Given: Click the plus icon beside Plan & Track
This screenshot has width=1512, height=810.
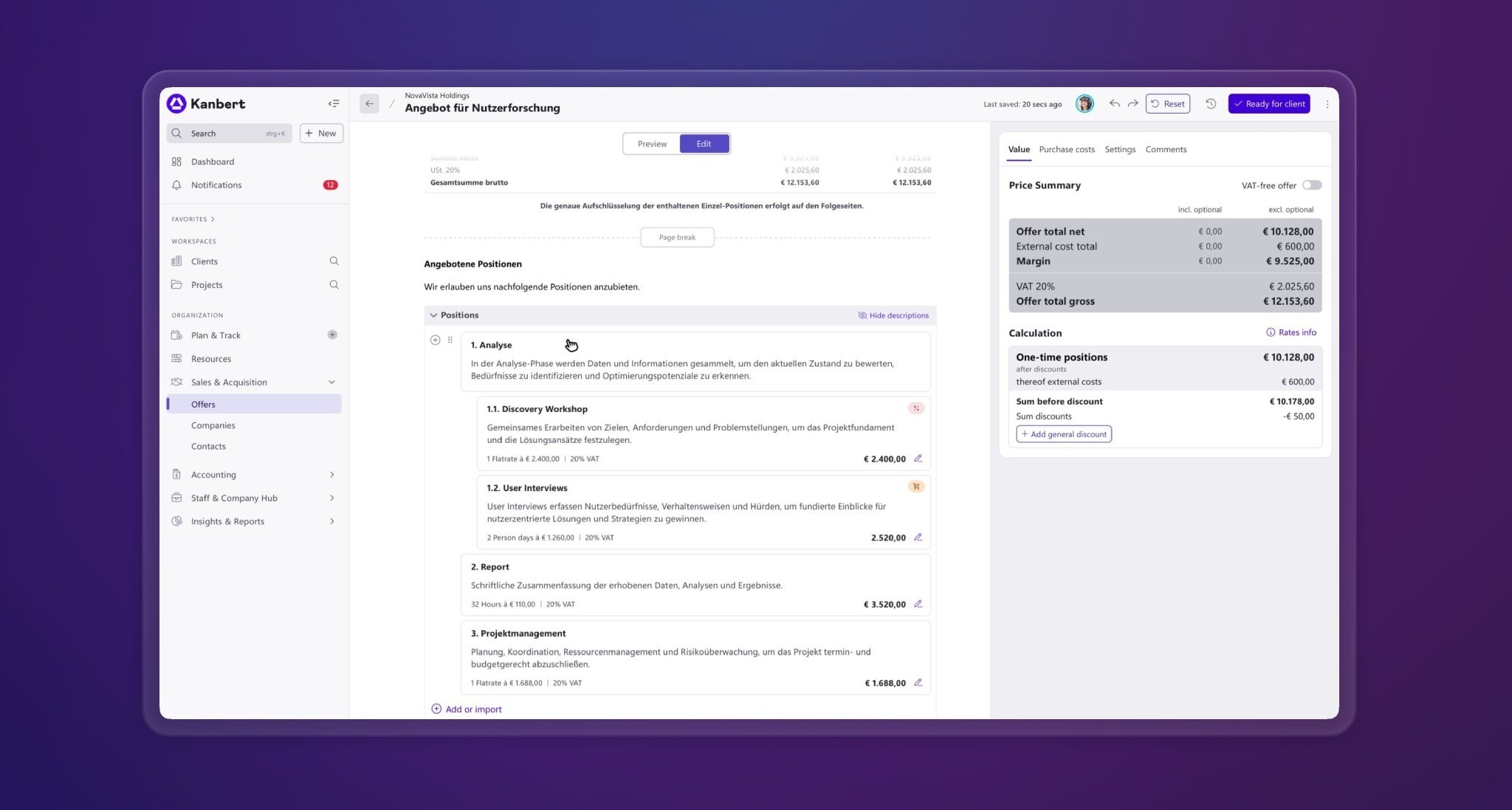Looking at the screenshot, I should point(332,334).
